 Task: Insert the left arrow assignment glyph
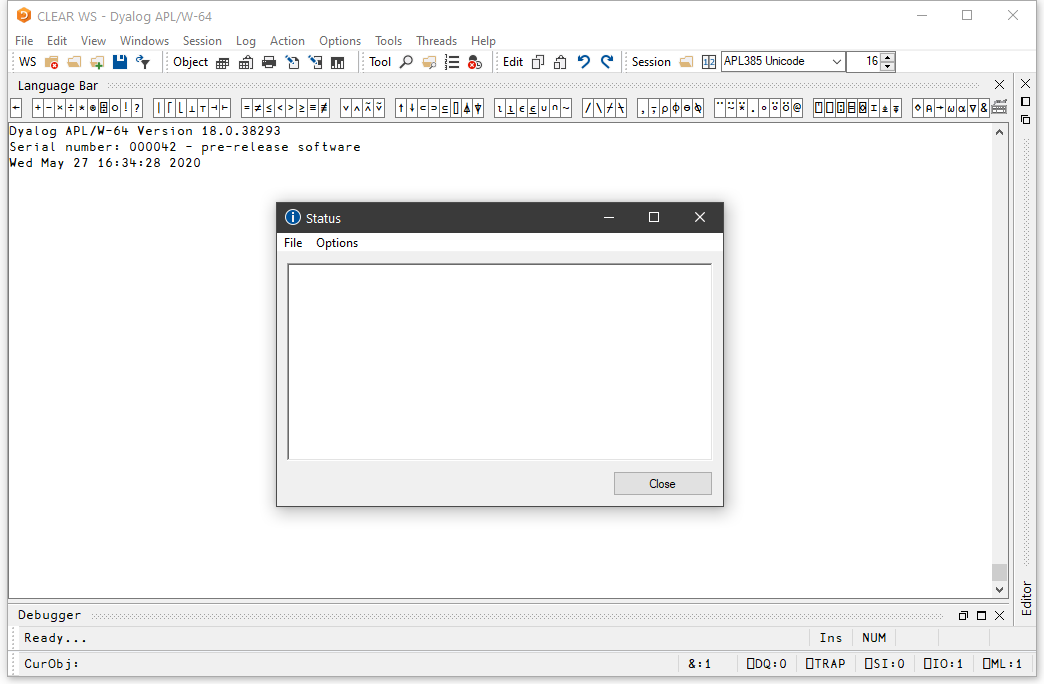pyautogui.click(x=16, y=108)
